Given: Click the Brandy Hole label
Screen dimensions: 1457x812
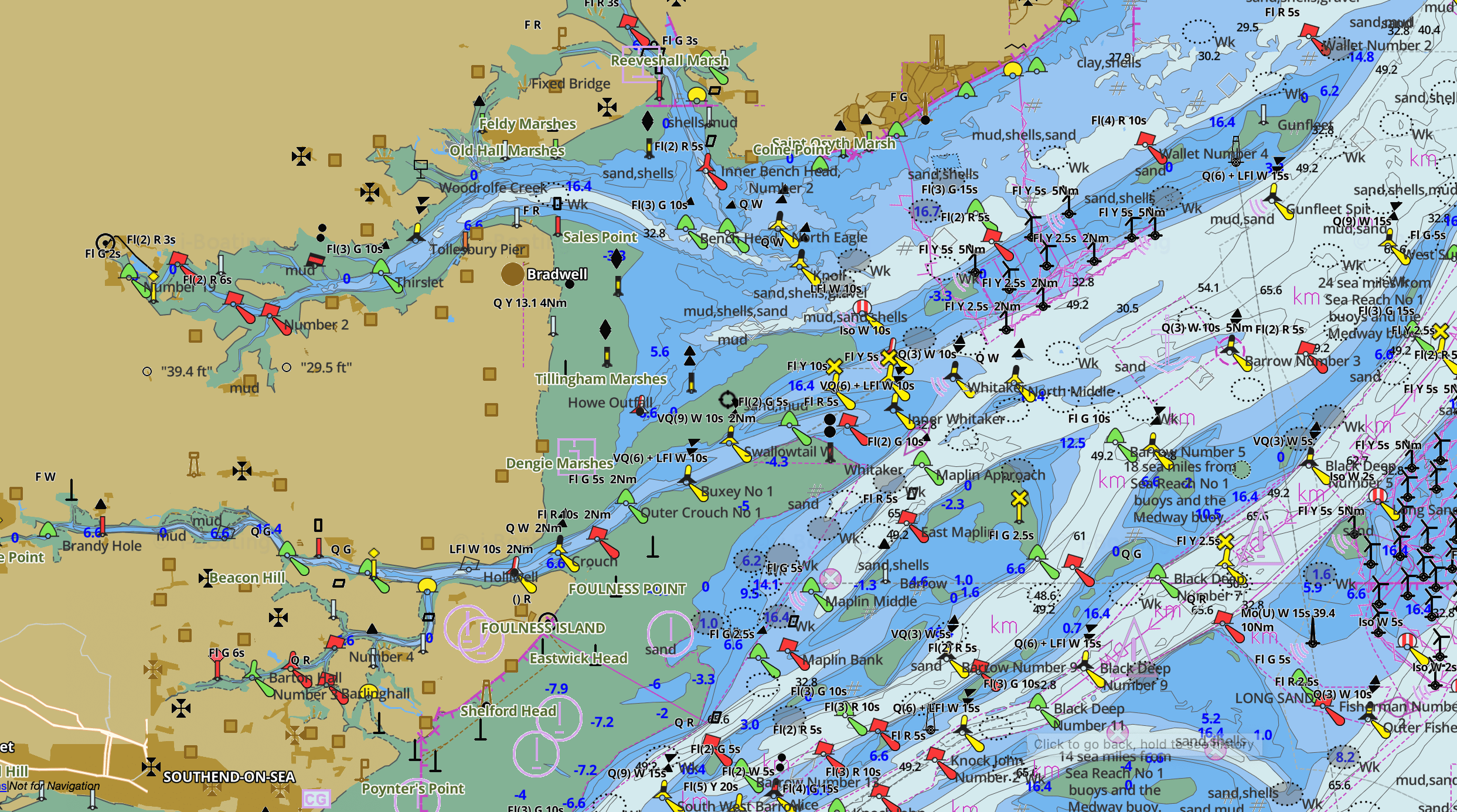Looking at the screenshot, I should 102,546.
